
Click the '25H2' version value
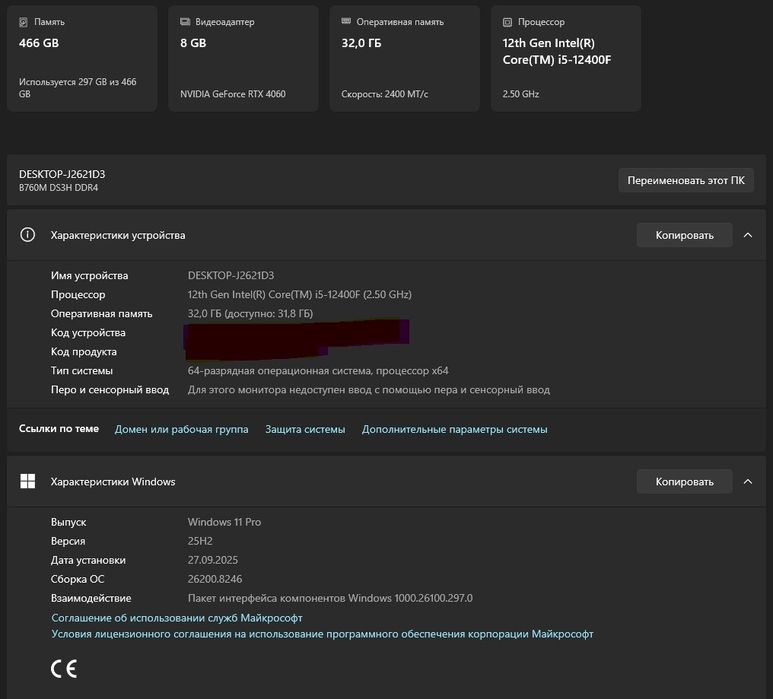click(x=200, y=541)
